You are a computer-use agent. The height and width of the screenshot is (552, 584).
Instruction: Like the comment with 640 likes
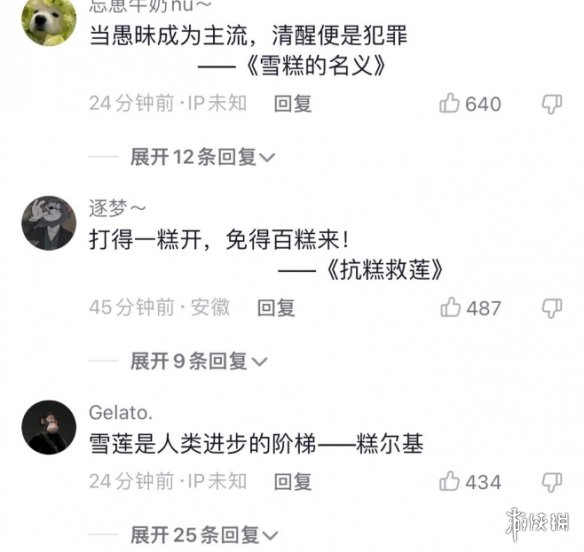(449, 103)
